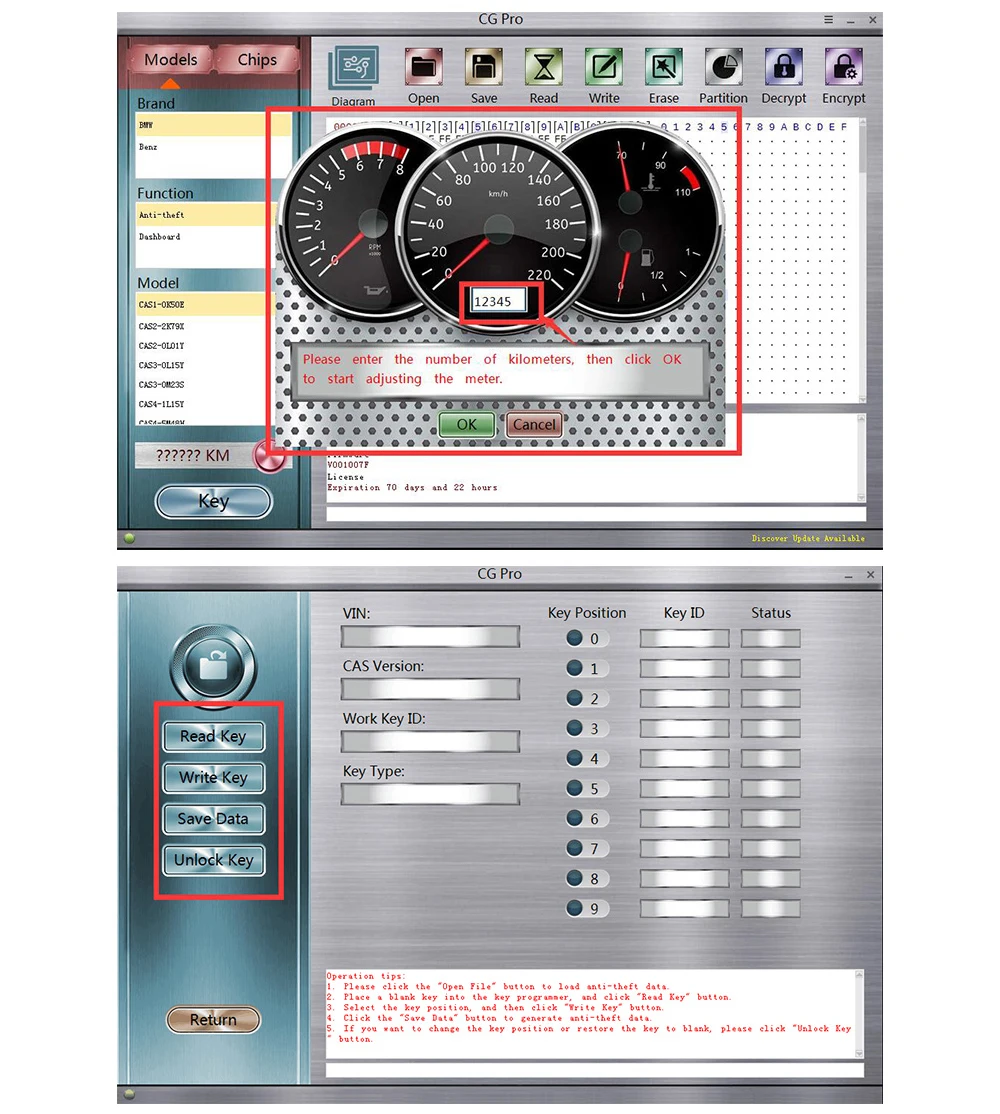Viewport: 1000px width, 1114px height.
Task: Click the Operation tips scrollbar
Action: tap(859, 1014)
